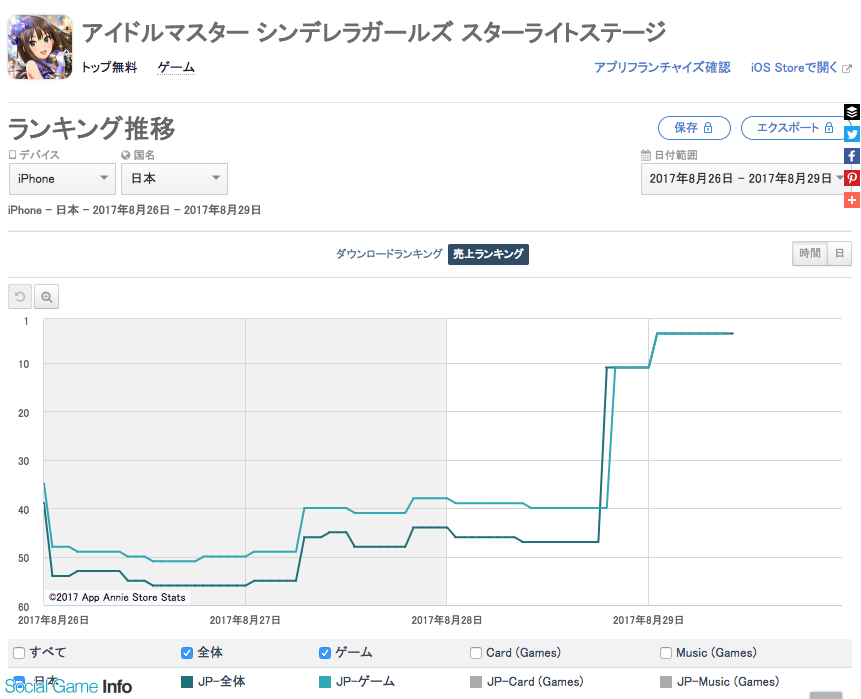Screen dimensions: 861x699
Task: Click the 2017年8月26日 axis label
Action: (x=53, y=620)
